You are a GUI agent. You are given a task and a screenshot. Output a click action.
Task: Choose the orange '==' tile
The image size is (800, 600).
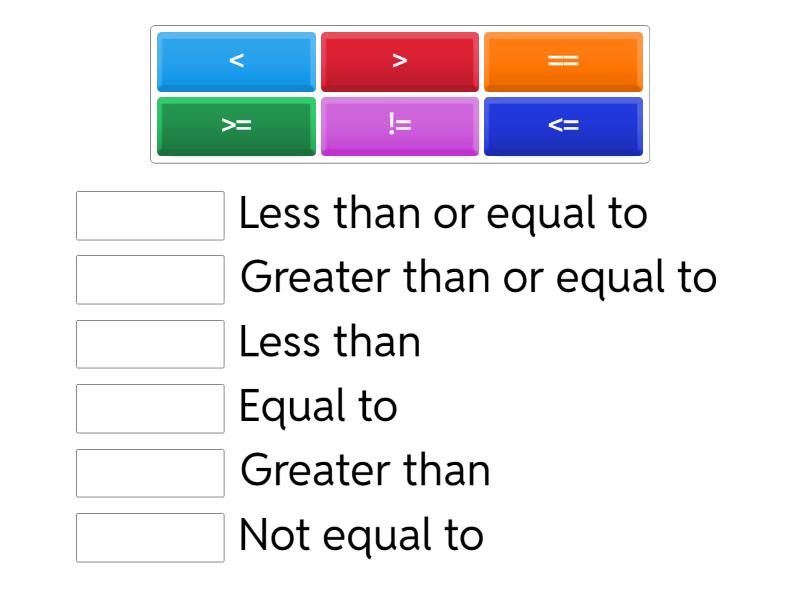coord(563,61)
